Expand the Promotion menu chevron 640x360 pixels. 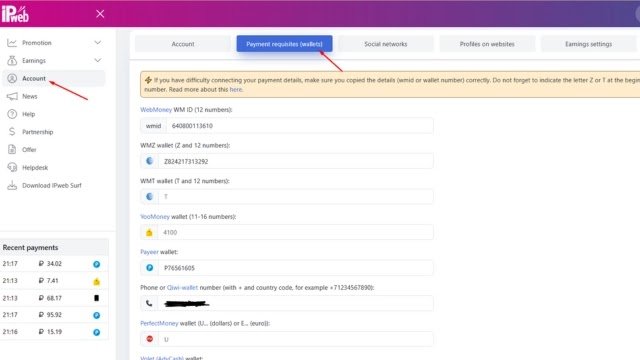point(98,42)
